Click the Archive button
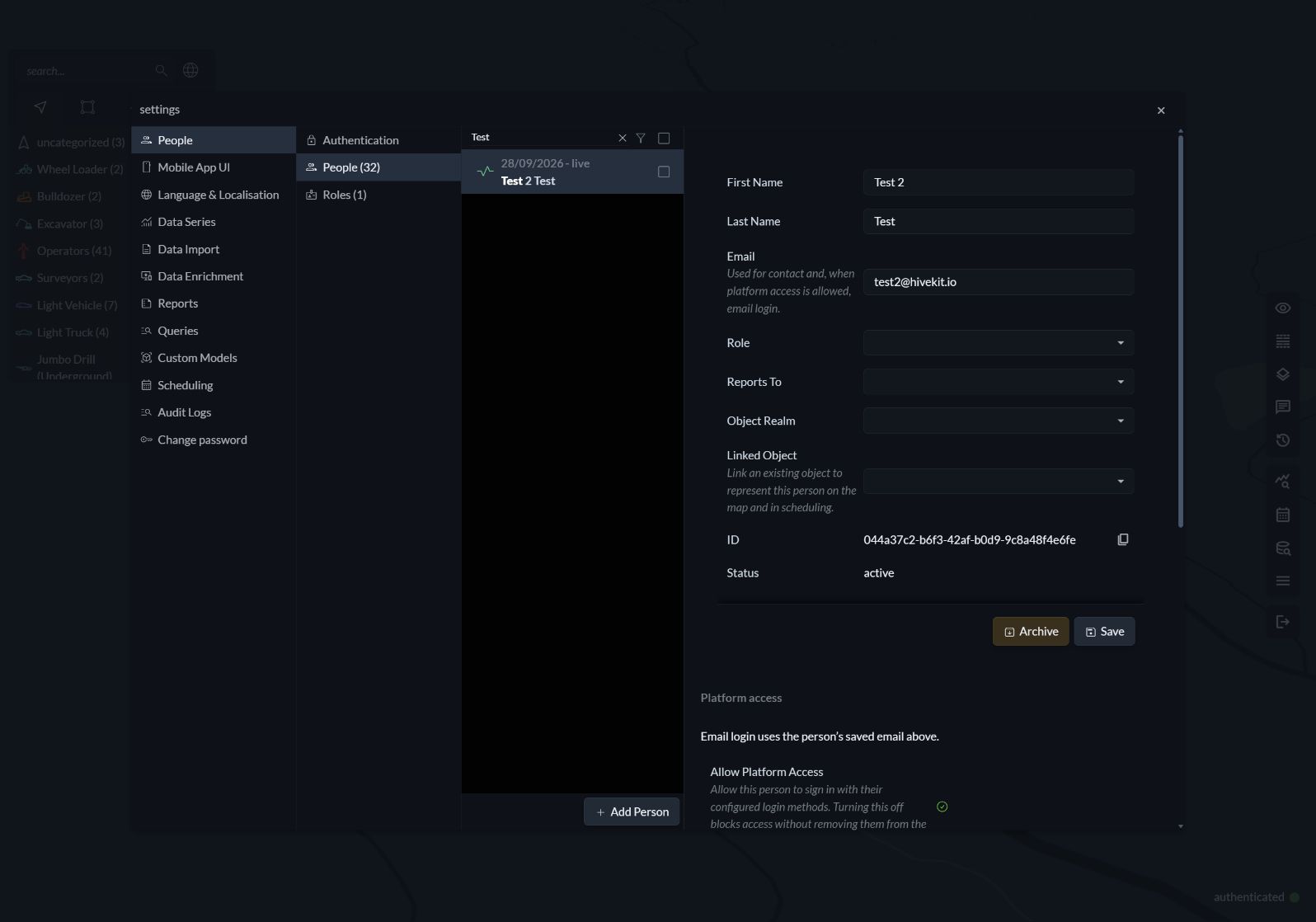 (x=1031, y=632)
